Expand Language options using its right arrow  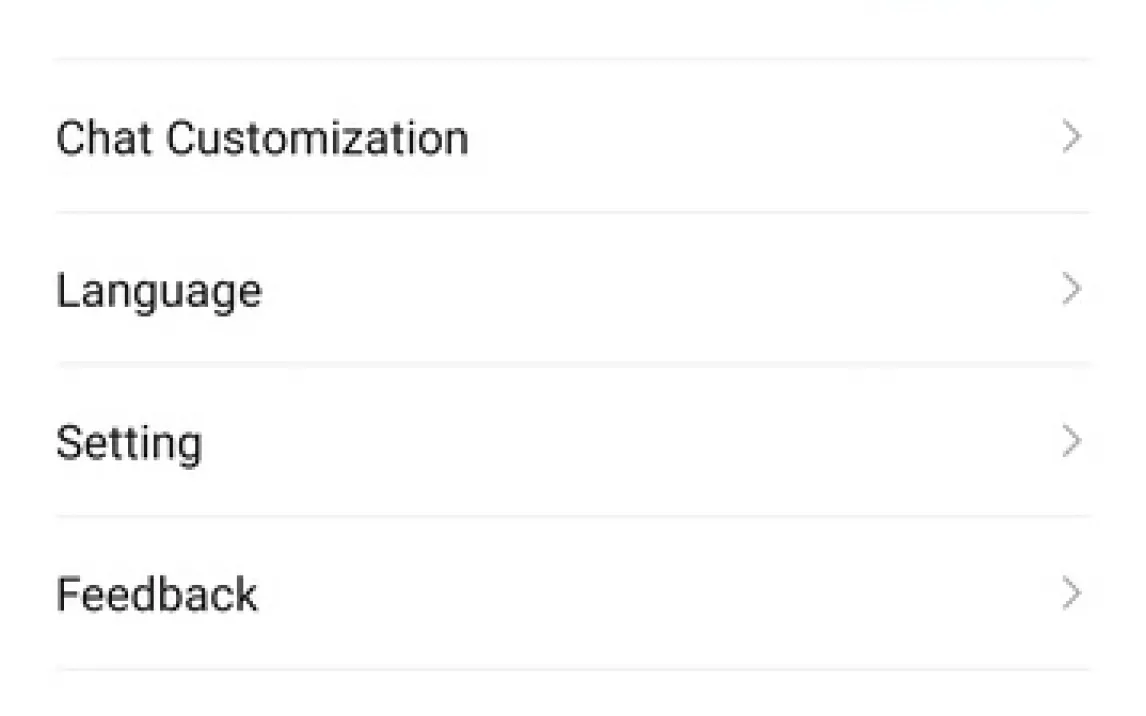point(1071,290)
